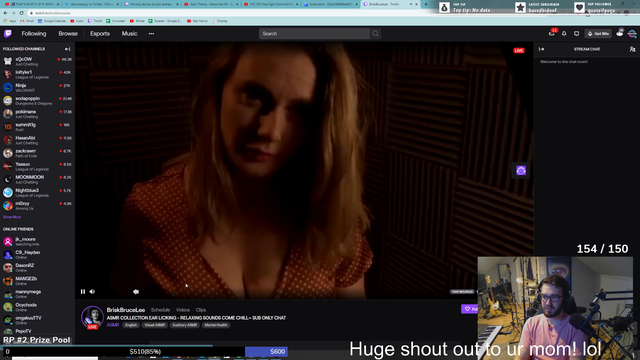Click the LIVE badge on video

[519, 50]
